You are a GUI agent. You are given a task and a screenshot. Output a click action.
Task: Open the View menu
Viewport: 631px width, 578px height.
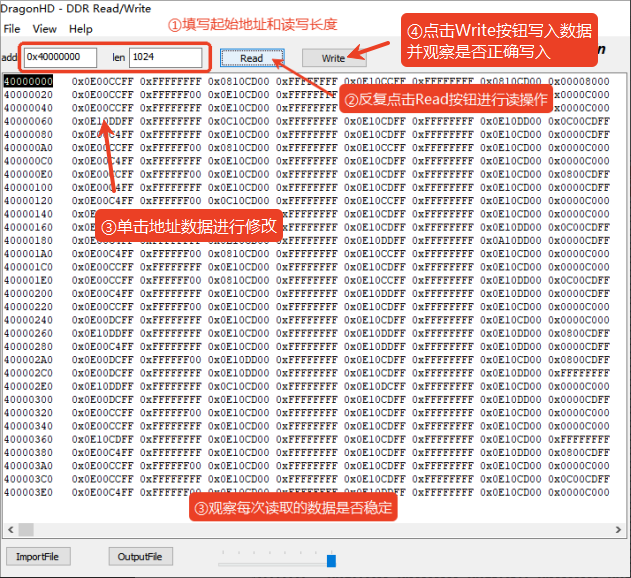(x=45, y=29)
